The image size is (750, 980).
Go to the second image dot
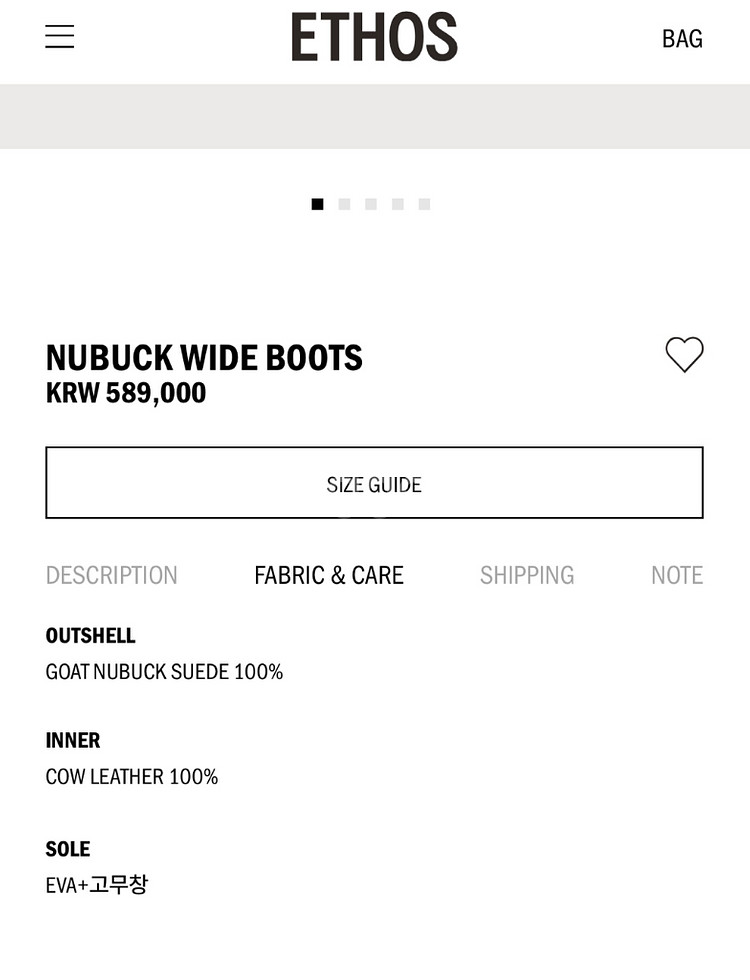click(344, 204)
